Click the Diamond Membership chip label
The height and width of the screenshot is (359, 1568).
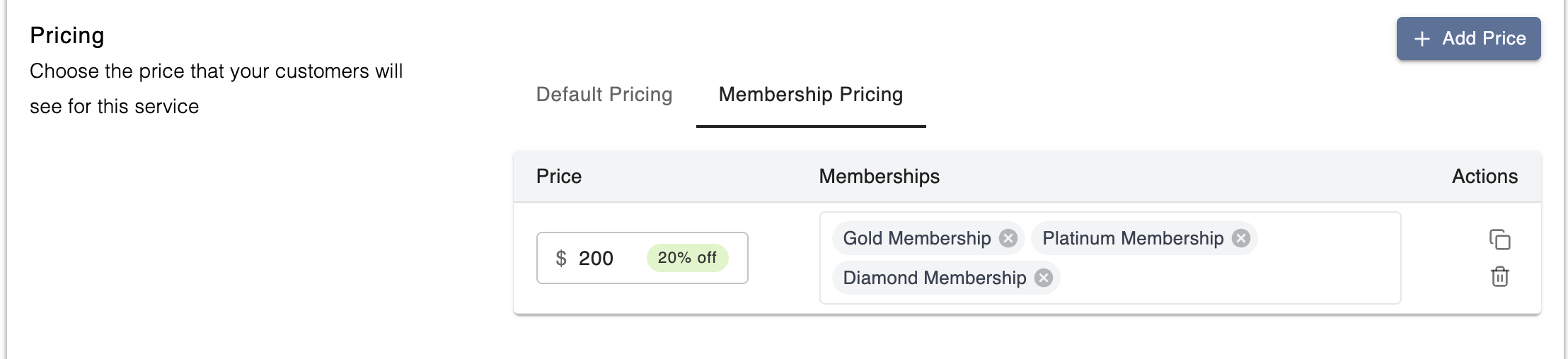(x=934, y=278)
